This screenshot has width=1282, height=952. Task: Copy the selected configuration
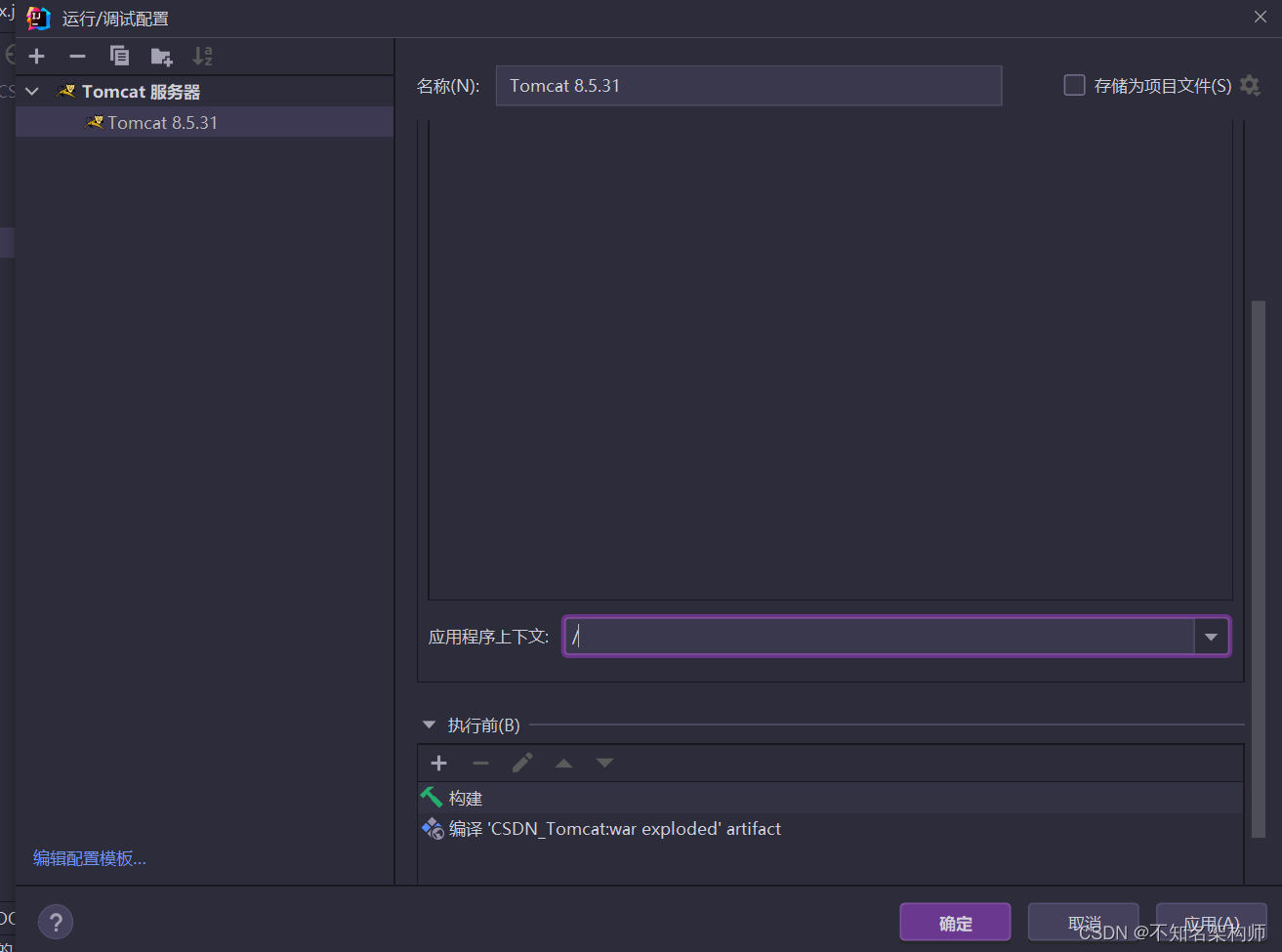click(119, 57)
